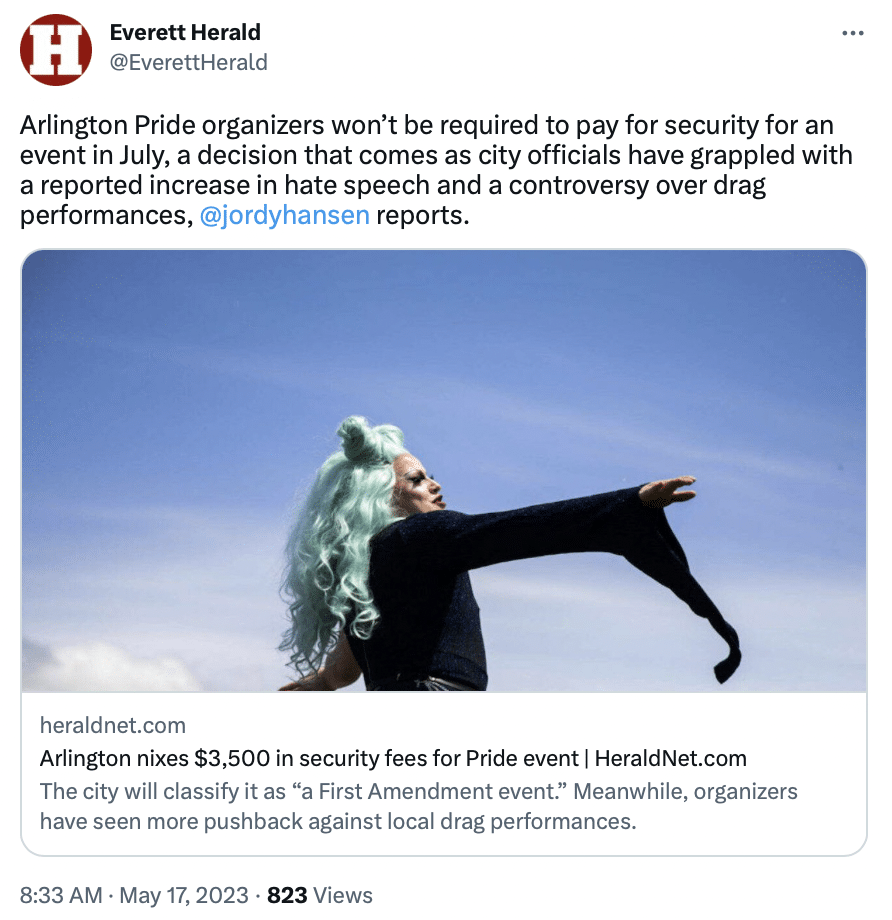This screenshot has width=892, height=920.
Task: Visit the @EverettHerald handle
Action: point(188,62)
